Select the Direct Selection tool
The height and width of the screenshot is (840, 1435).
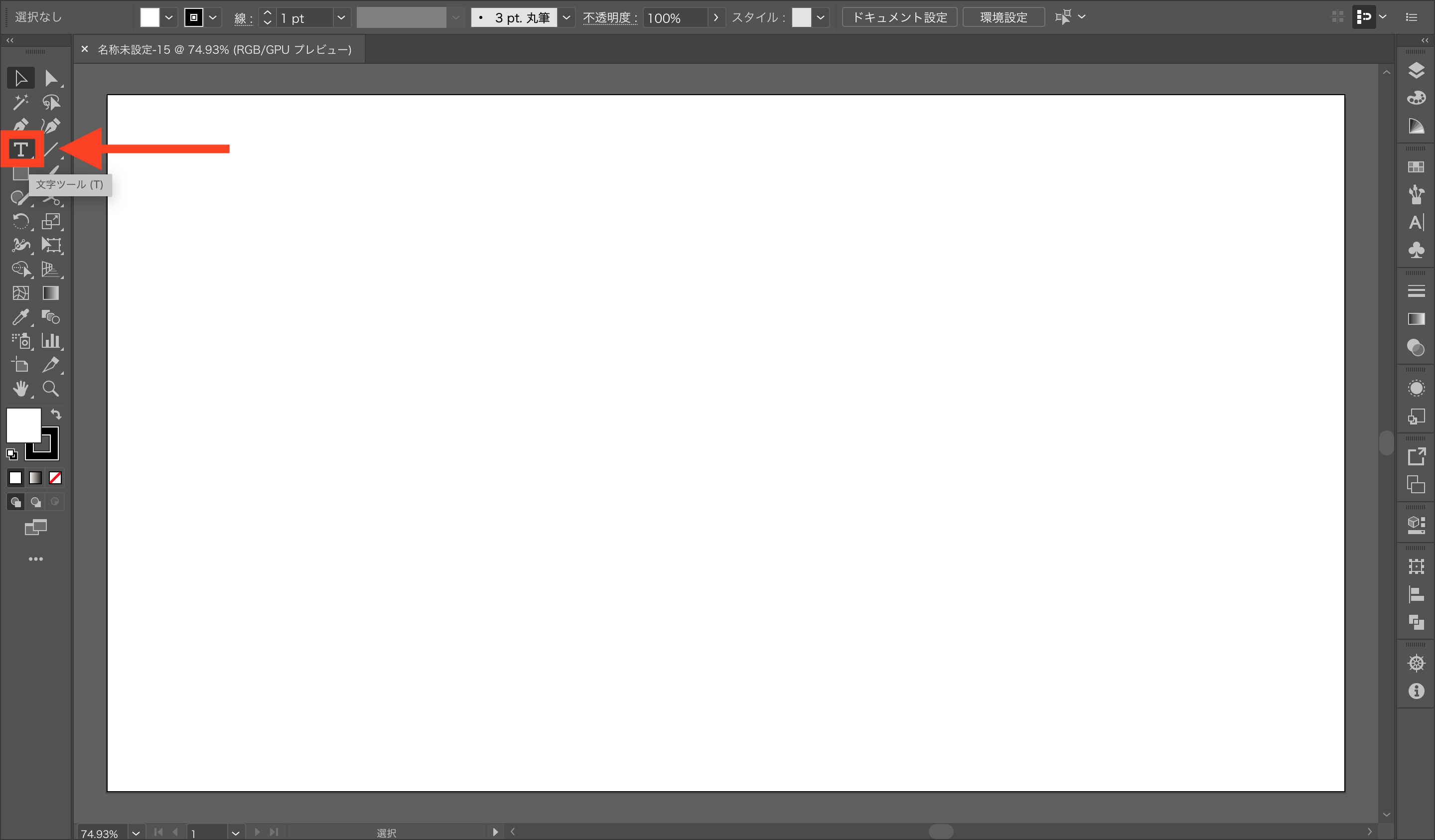[51, 78]
